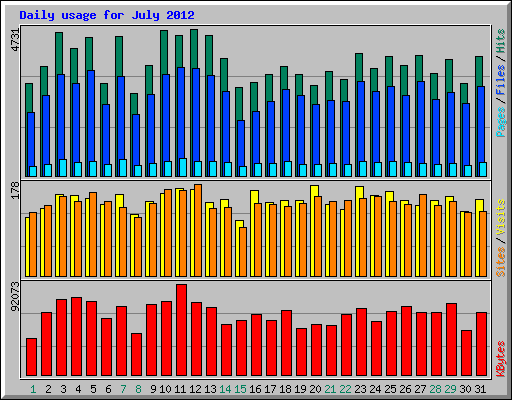Click the red KBytes bar for day 1
This screenshot has height=400, width=512.
tap(31, 357)
